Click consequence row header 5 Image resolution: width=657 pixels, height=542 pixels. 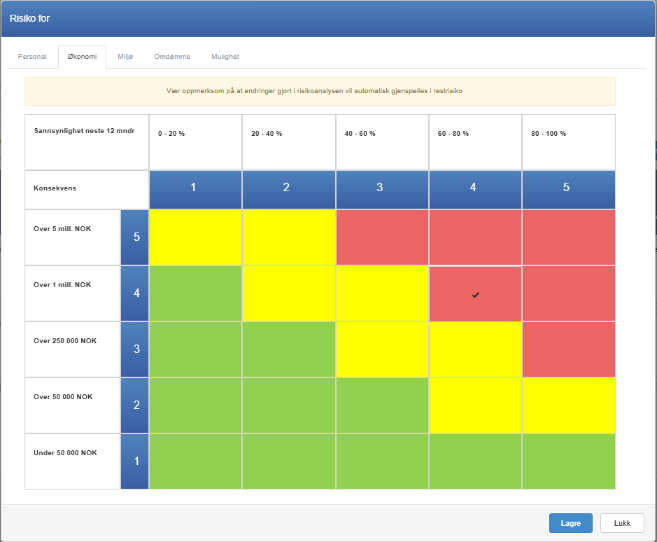click(x=135, y=237)
